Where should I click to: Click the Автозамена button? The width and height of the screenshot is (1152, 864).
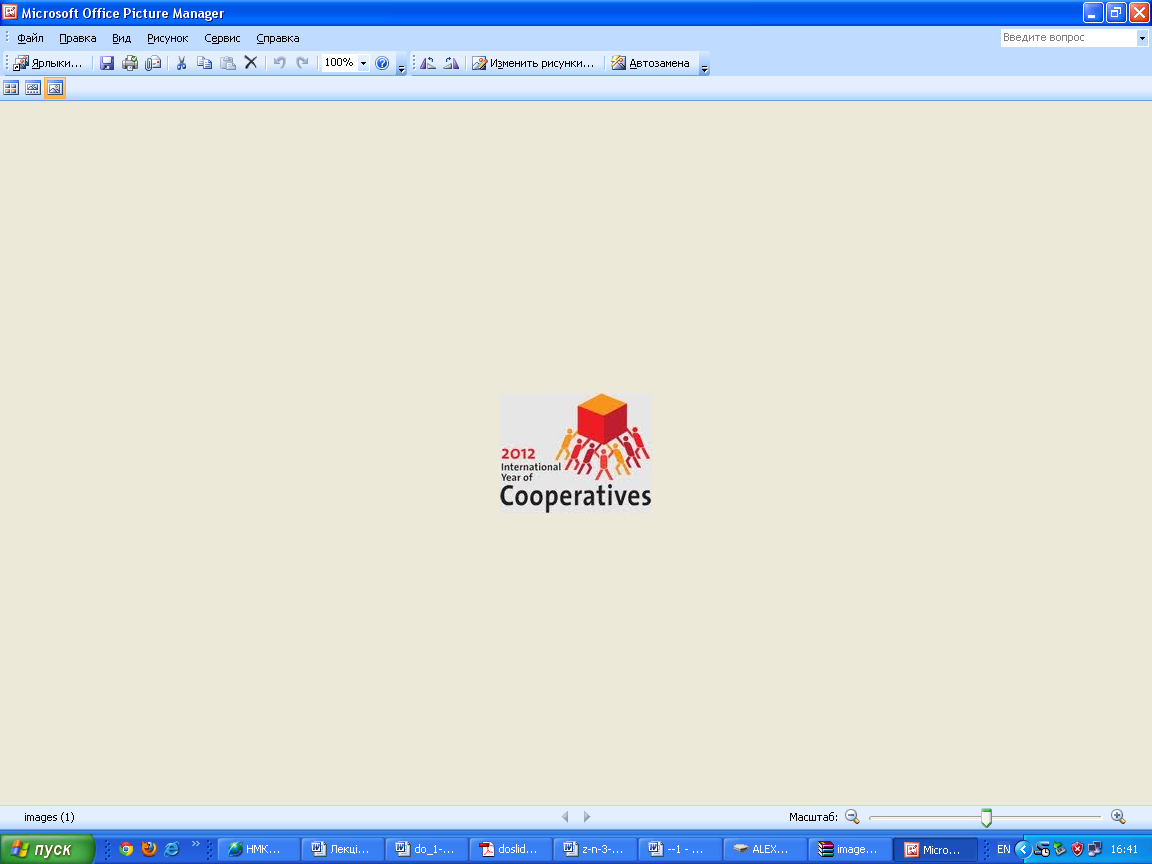tap(651, 63)
